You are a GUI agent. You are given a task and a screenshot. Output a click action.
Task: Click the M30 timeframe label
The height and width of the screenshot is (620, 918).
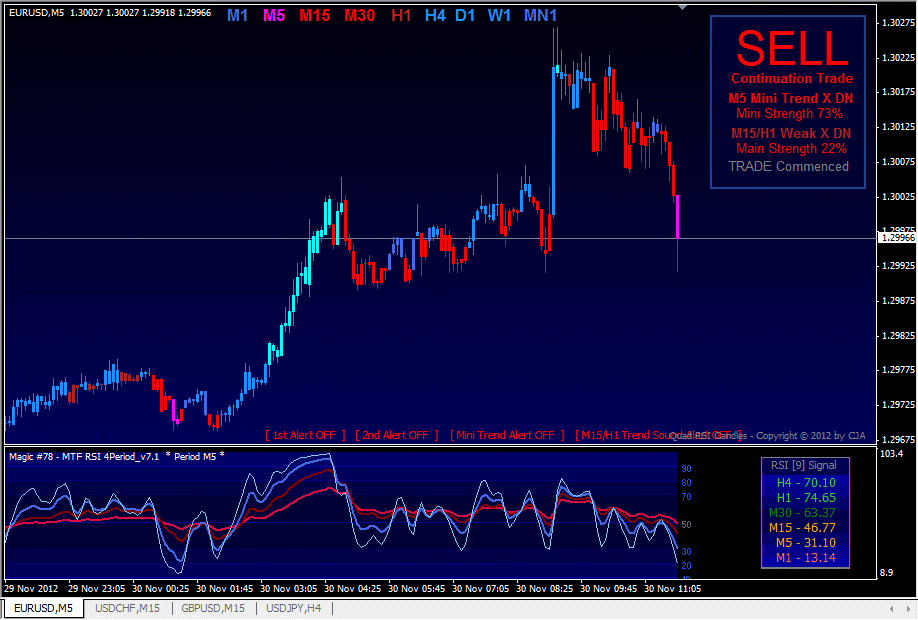(359, 16)
